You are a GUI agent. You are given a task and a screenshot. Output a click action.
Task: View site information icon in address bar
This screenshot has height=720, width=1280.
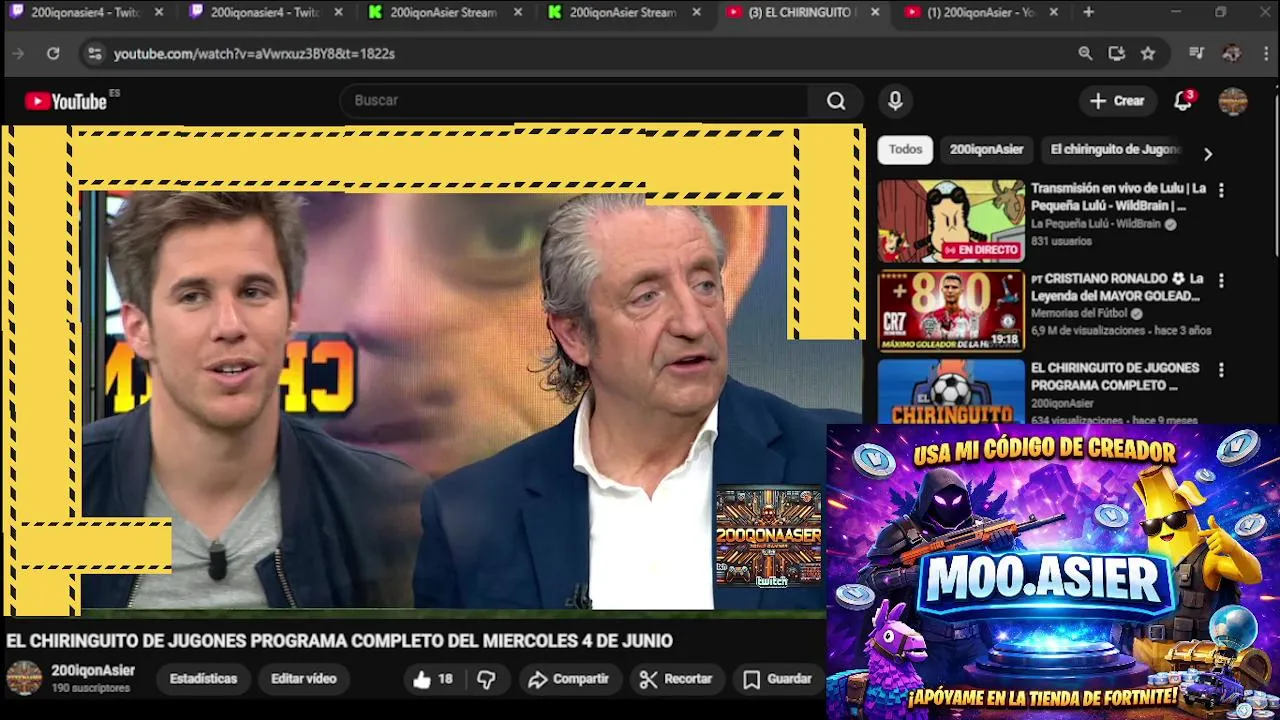click(x=94, y=53)
